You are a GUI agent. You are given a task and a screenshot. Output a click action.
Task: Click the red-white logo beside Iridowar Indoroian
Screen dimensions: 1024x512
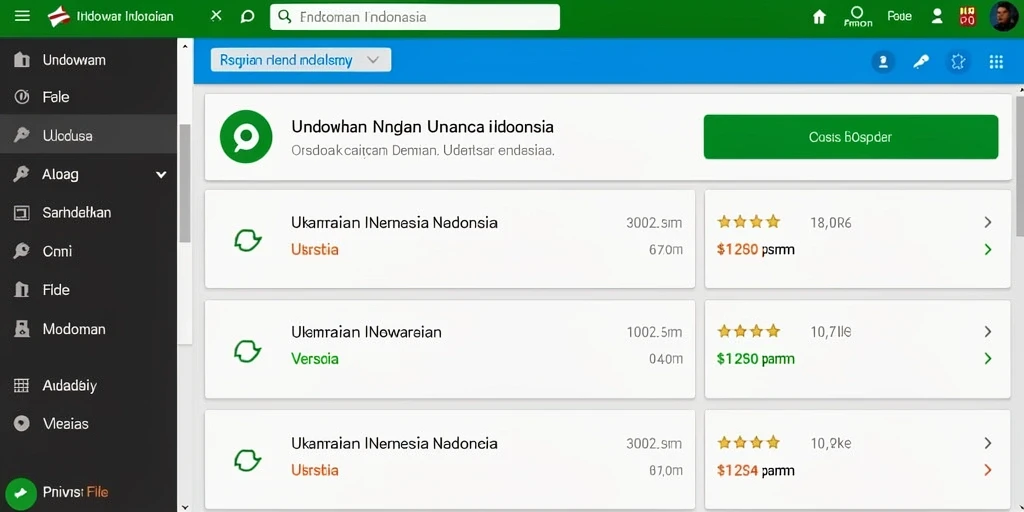(x=59, y=16)
